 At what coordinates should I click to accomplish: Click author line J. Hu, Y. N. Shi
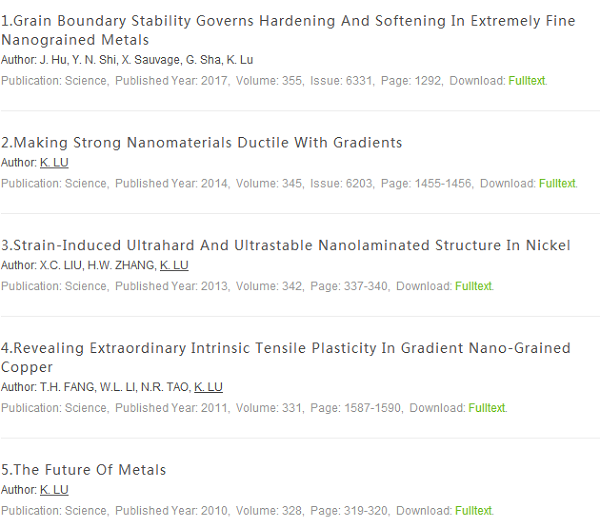click(x=127, y=60)
